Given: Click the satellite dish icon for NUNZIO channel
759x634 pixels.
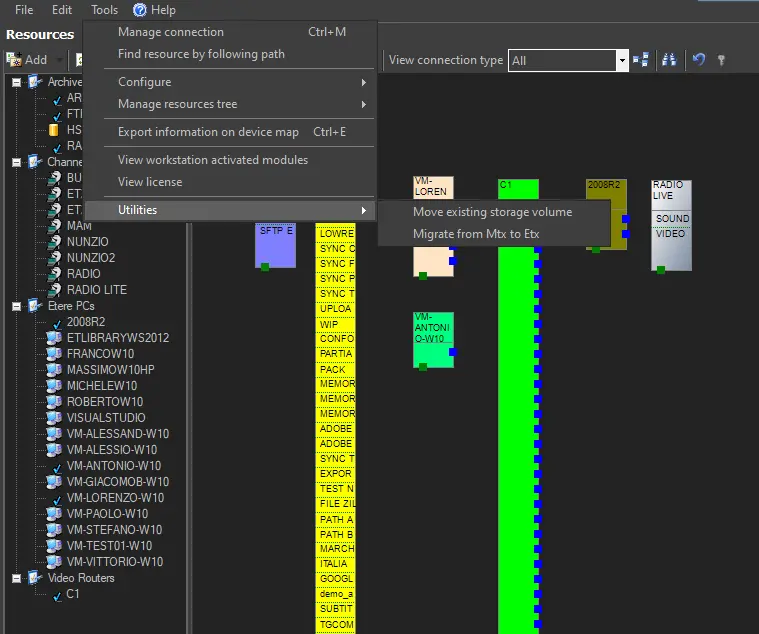Looking at the screenshot, I should [x=54, y=242].
